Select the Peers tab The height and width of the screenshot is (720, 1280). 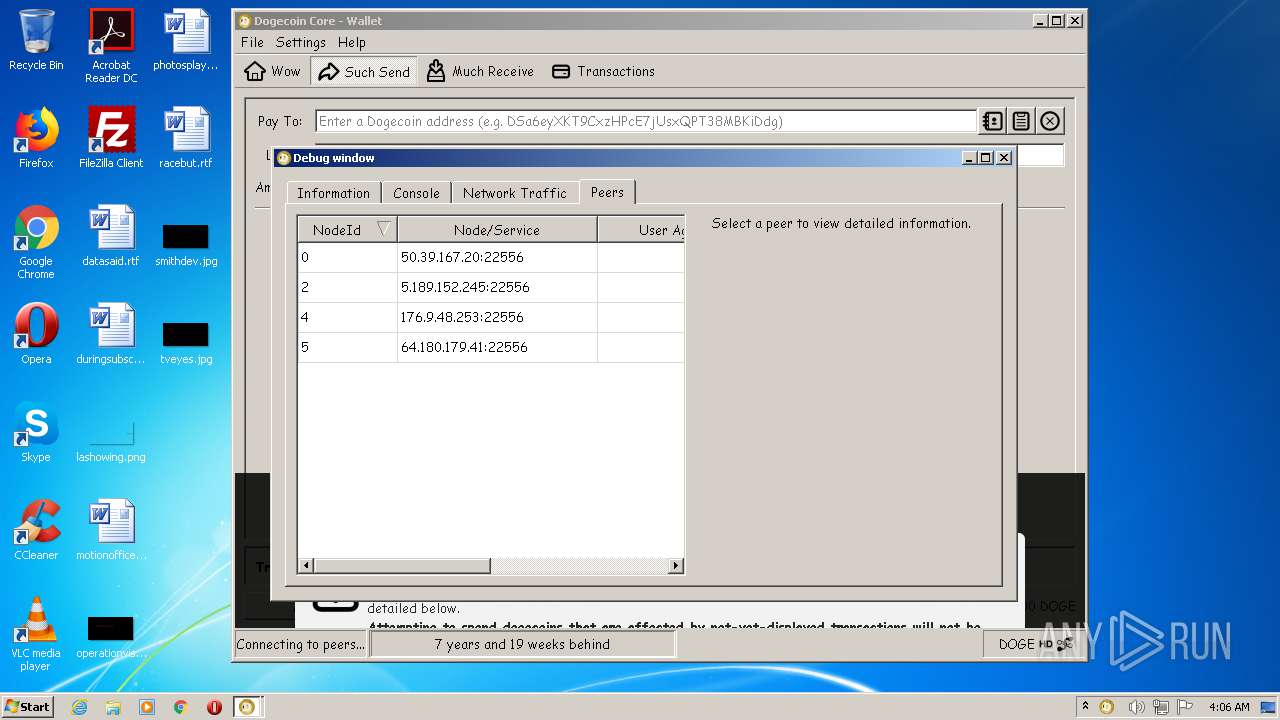(607, 192)
